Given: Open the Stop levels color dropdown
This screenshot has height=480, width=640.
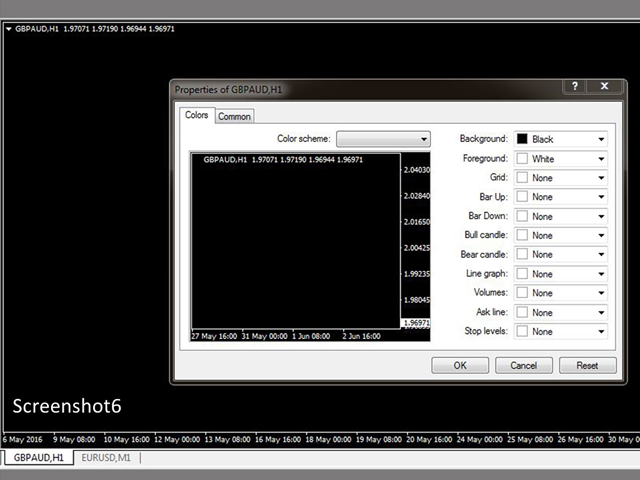Looking at the screenshot, I should coord(560,331).
